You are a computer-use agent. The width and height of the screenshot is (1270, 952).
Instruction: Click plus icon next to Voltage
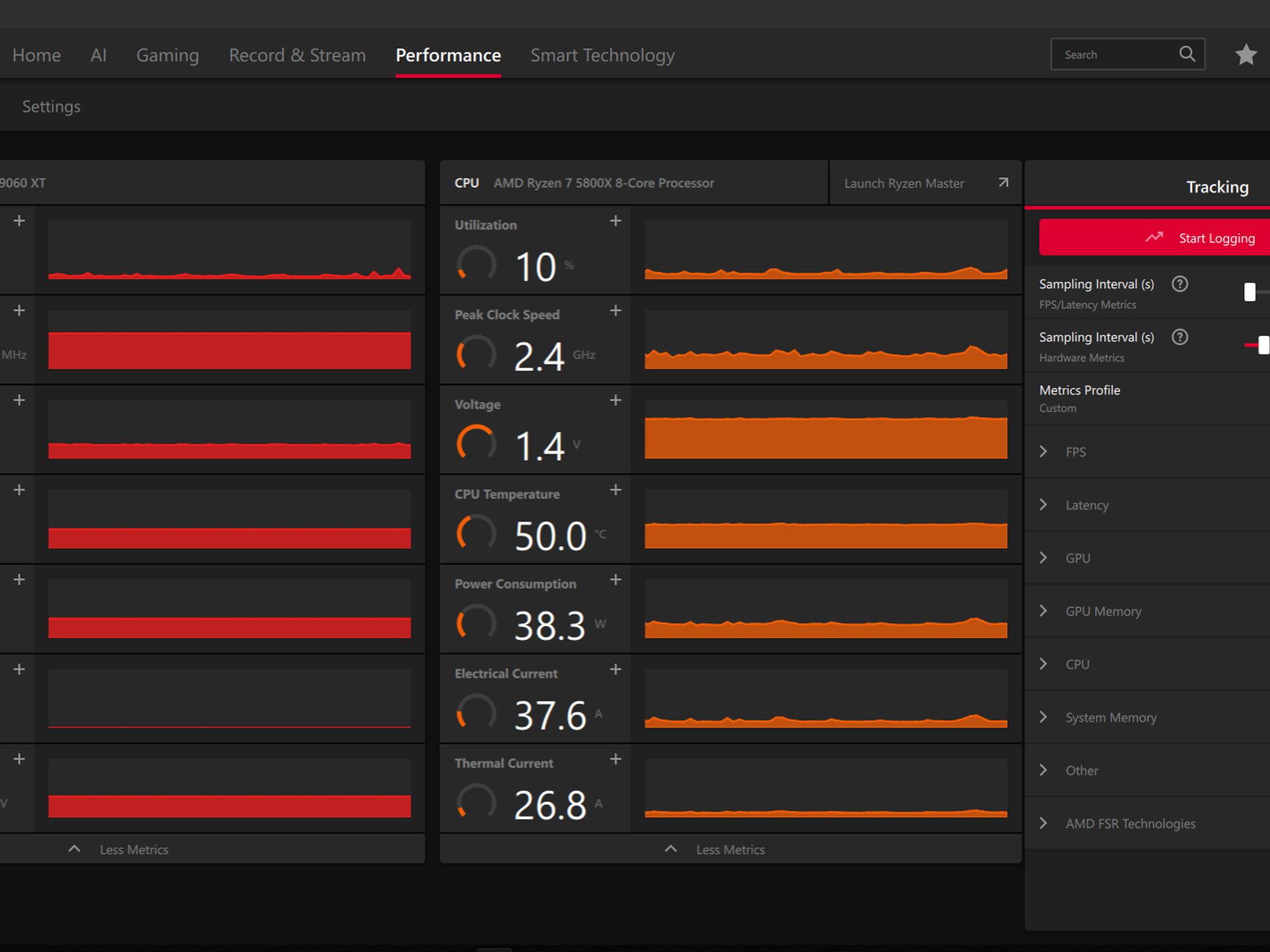pos(615,400)
